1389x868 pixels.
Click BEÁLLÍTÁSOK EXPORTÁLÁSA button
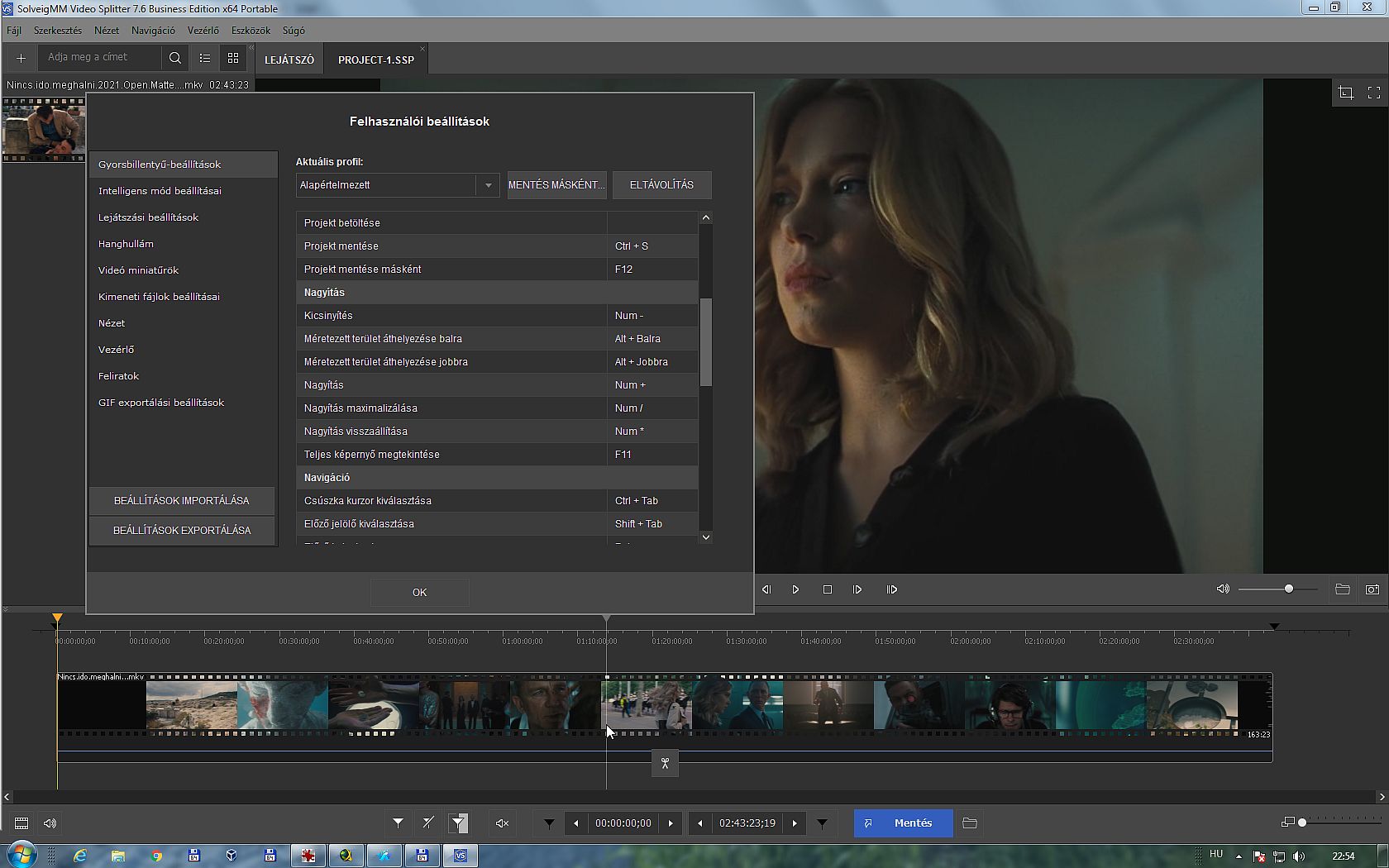coord(182,531)
